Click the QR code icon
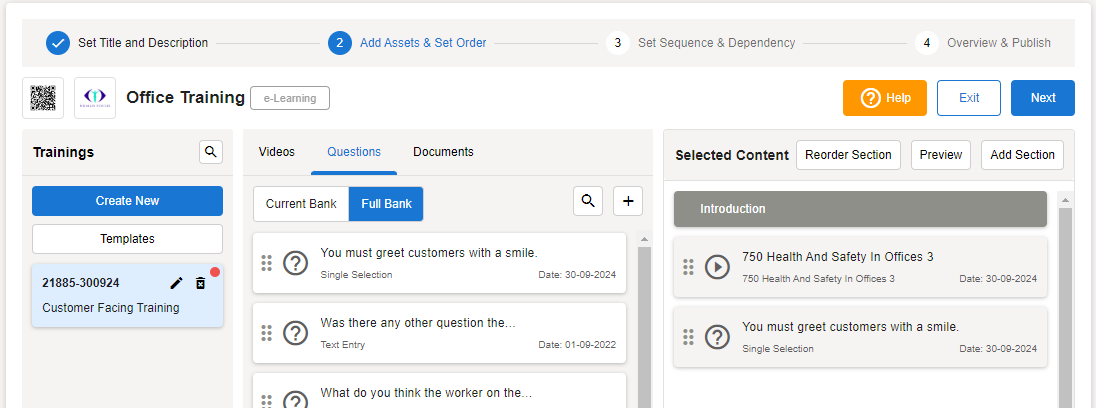 [x=43, y=98]
